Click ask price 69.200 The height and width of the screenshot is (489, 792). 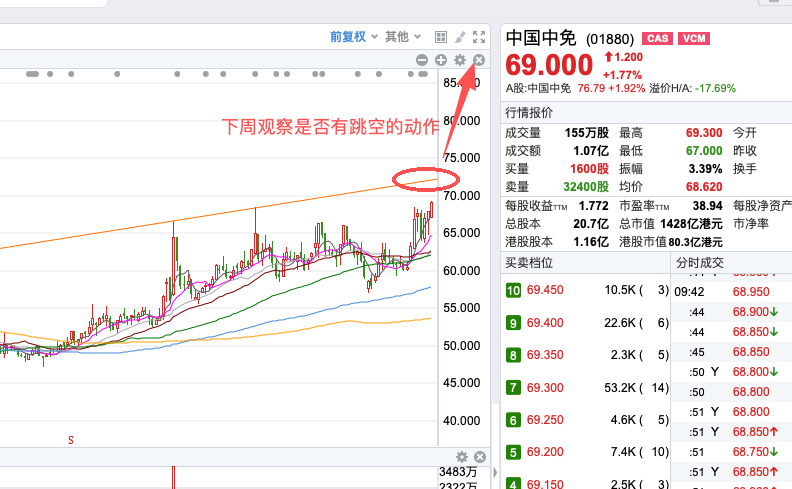point(545,452)
